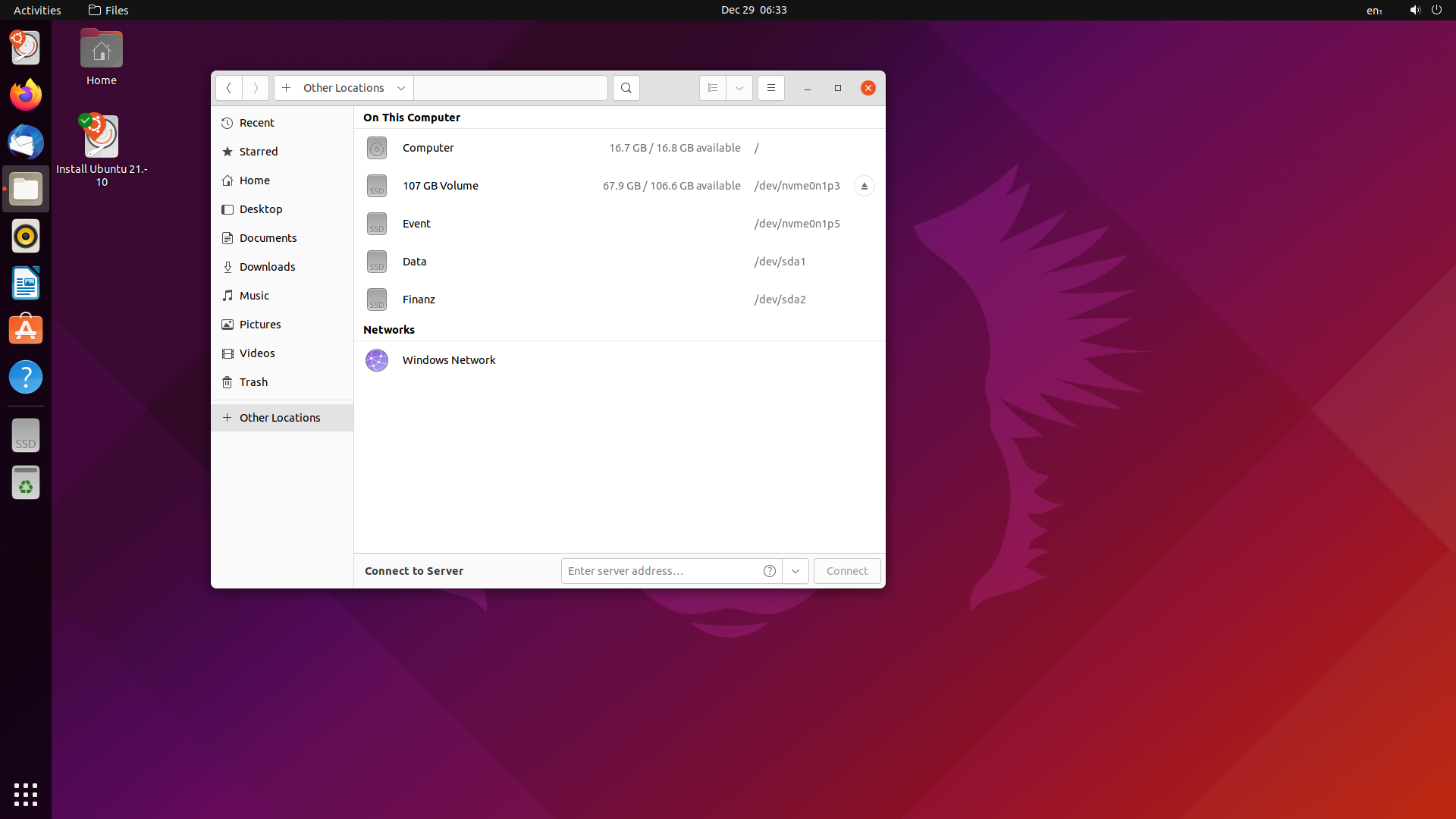Select Starred in the sidebar
This screenshot has height=819, width=1456.
pos(259,152)
